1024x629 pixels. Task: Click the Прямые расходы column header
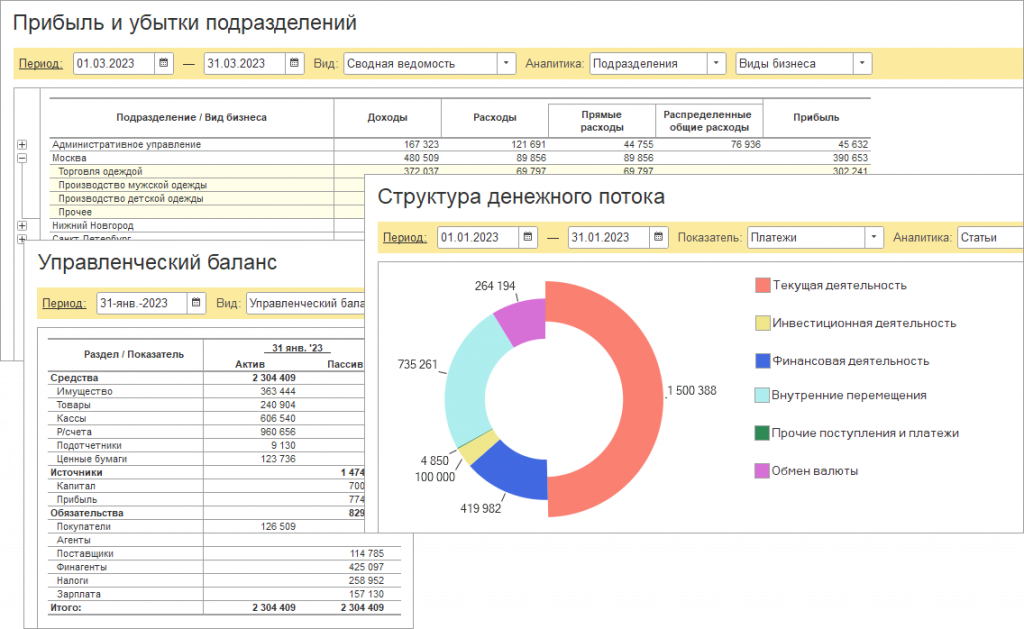tap(601, 121)
